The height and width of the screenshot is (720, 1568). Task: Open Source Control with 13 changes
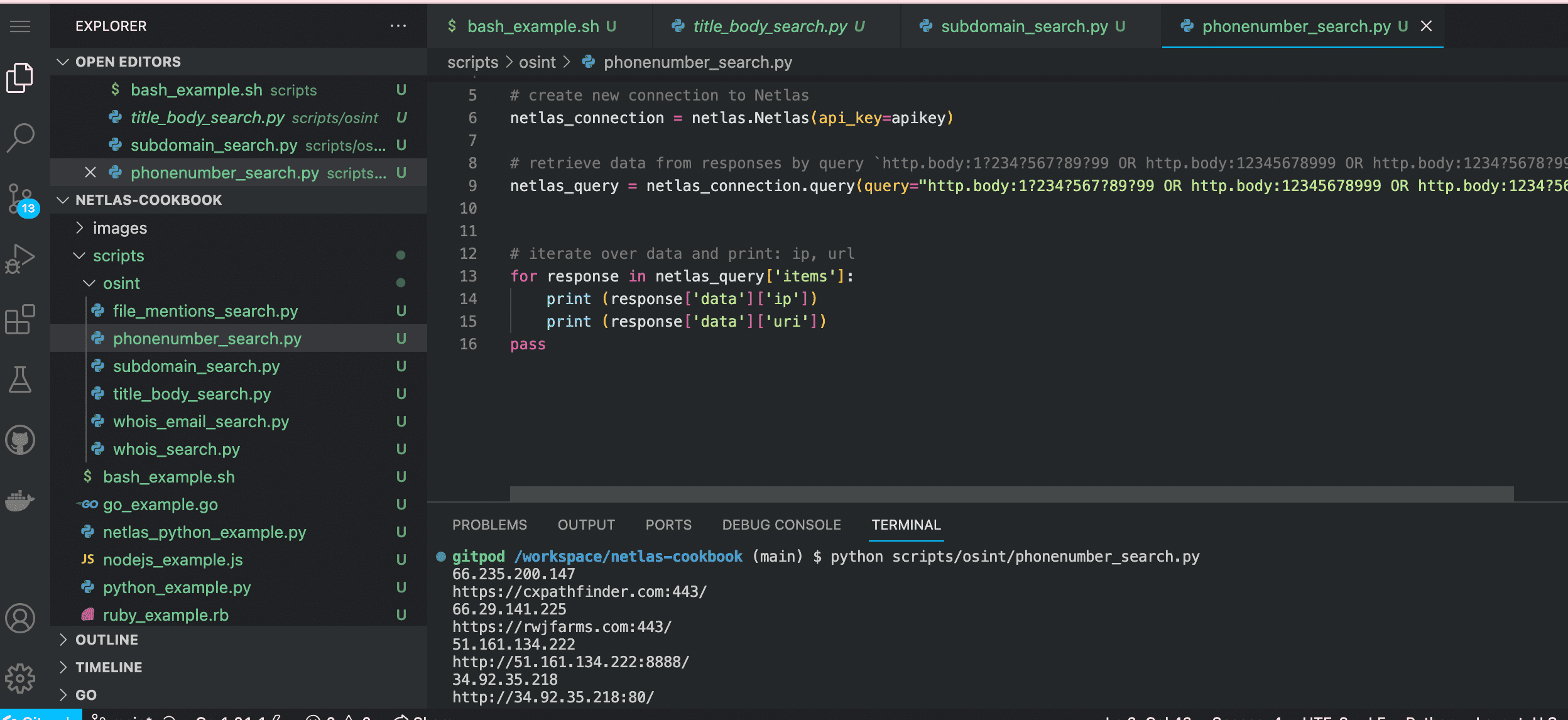pos(20,199)
